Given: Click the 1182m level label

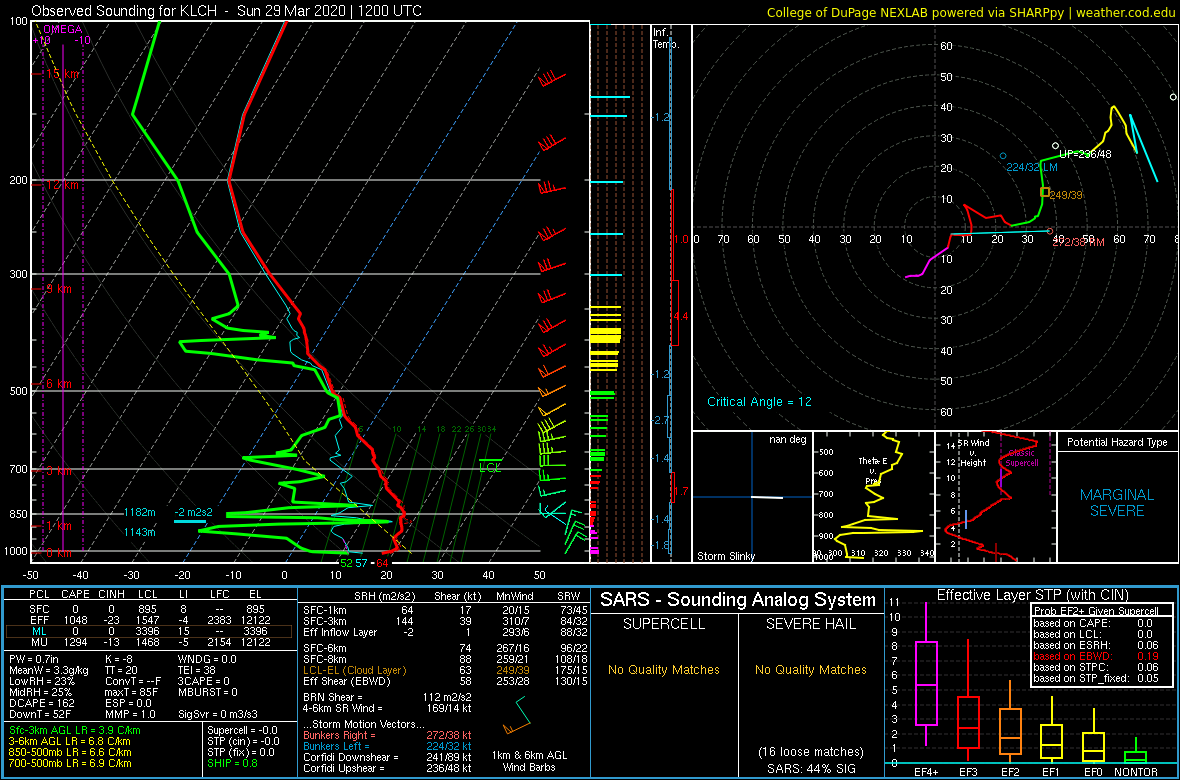Looking at the screenshot, I should click(x=140, y=513).
